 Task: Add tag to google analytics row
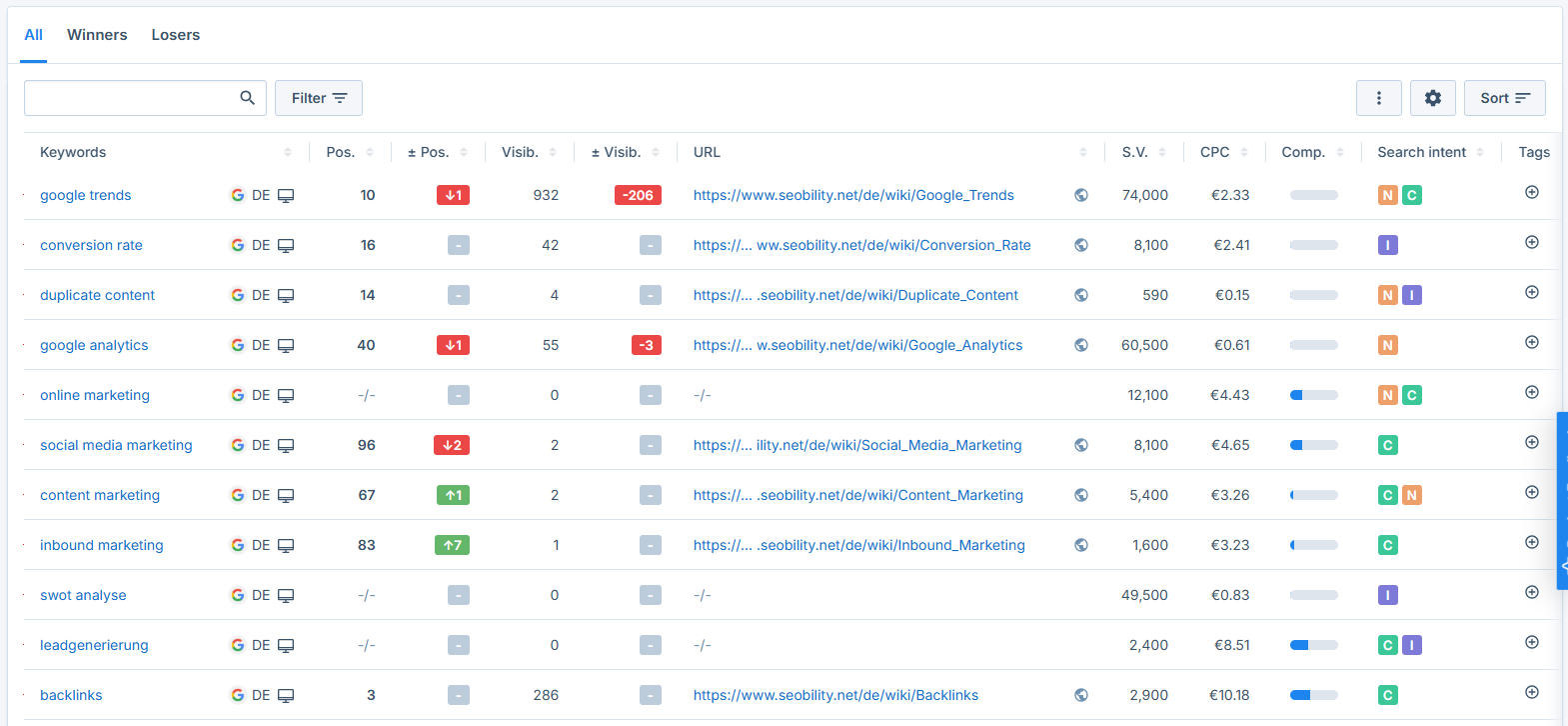pos(1531,342)
